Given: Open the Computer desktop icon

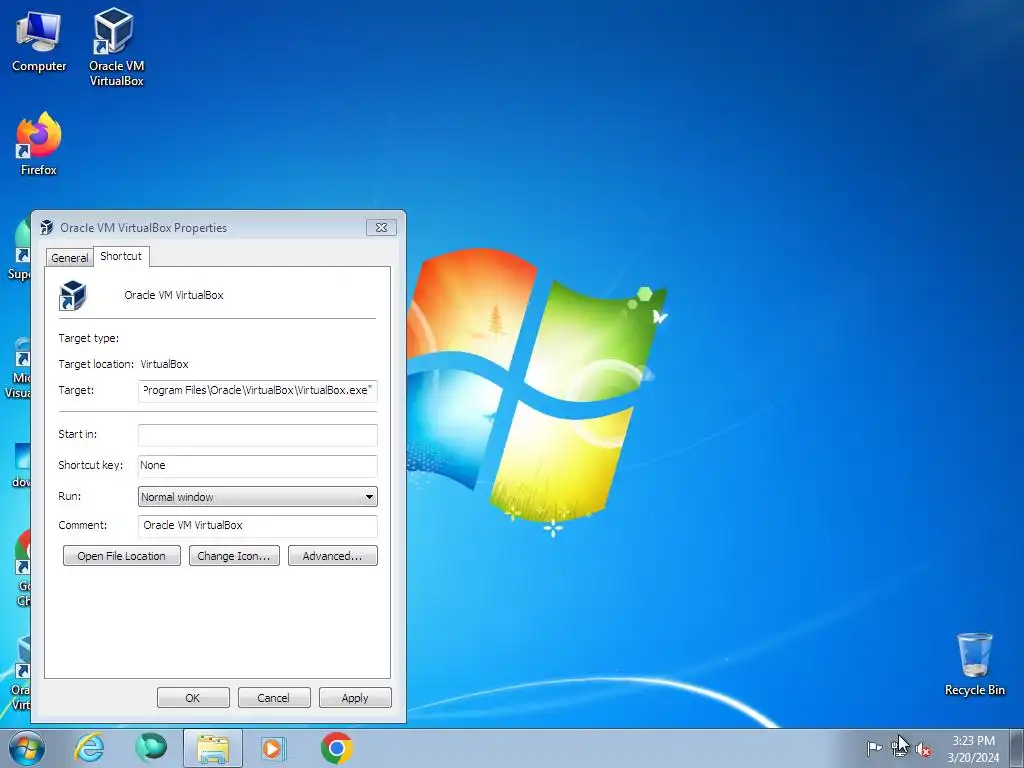Looking at the screenshot, I should (x=39, y=42).
